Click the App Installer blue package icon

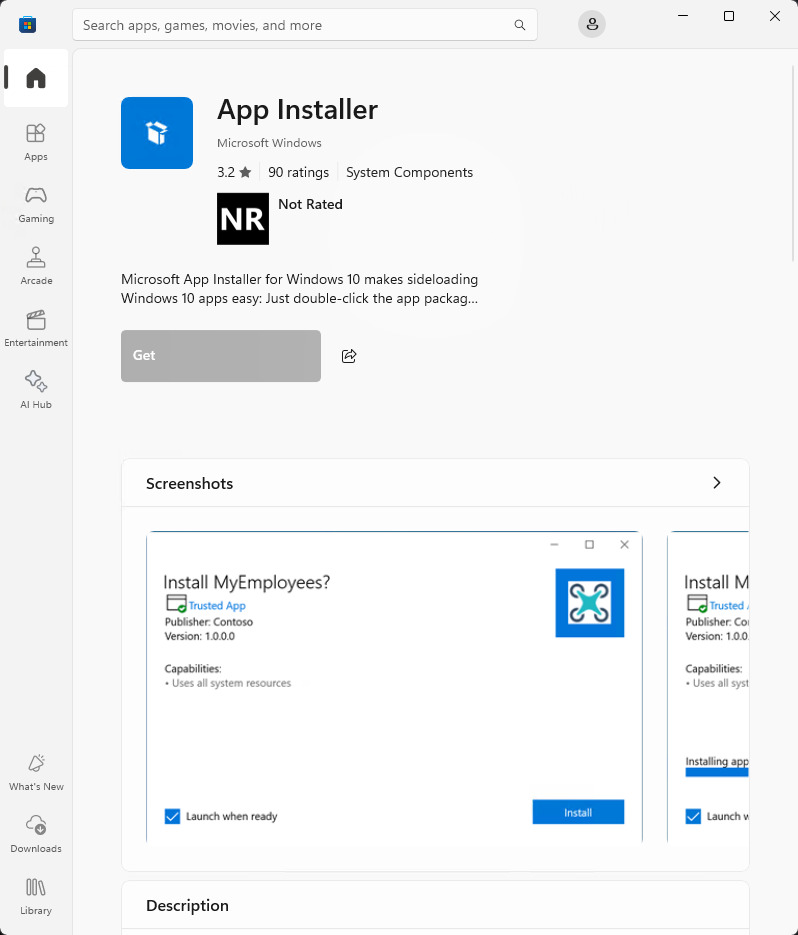point(157,133)
